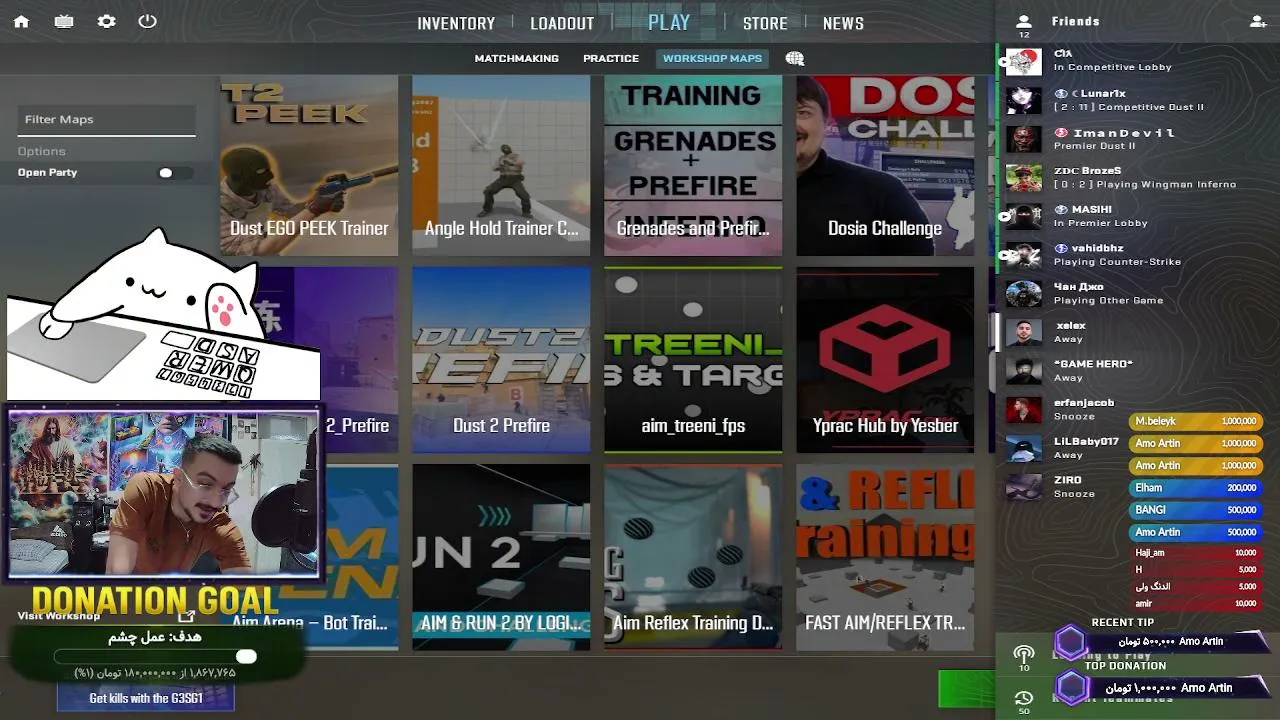
Task: Switch to the PRACTICE tab
Action: click(611, 58)
